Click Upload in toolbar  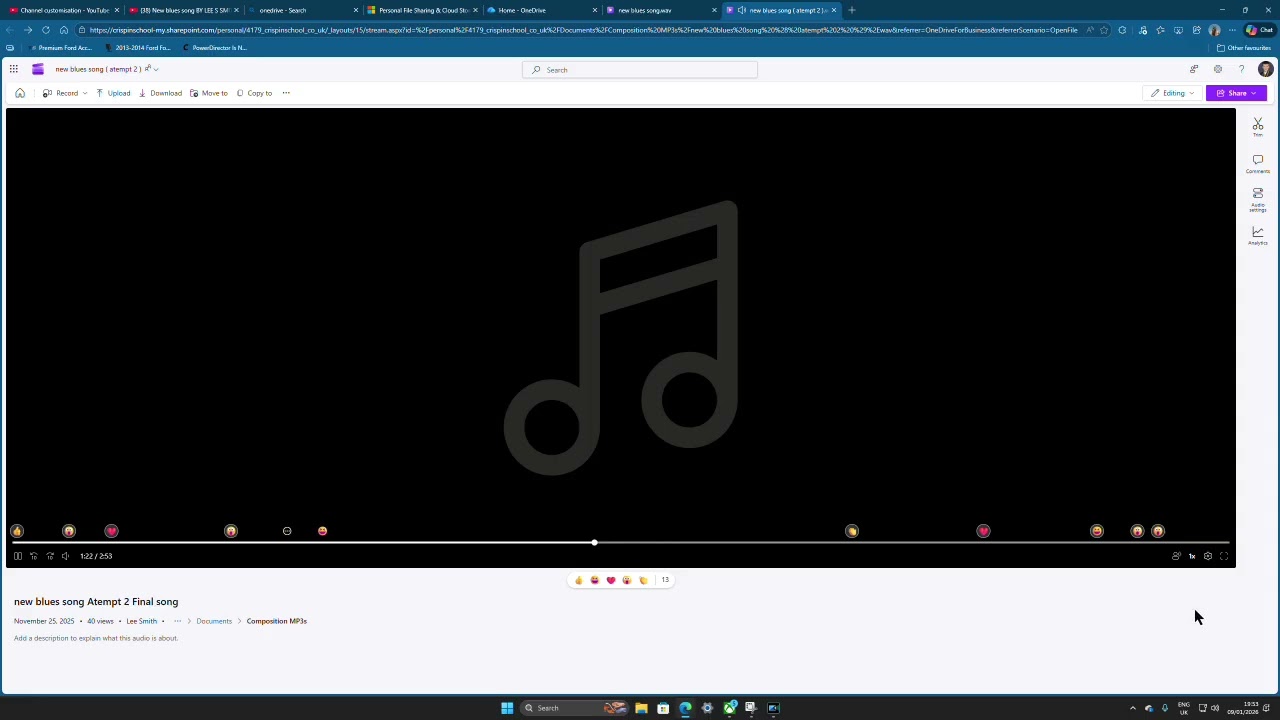(113, 93)
